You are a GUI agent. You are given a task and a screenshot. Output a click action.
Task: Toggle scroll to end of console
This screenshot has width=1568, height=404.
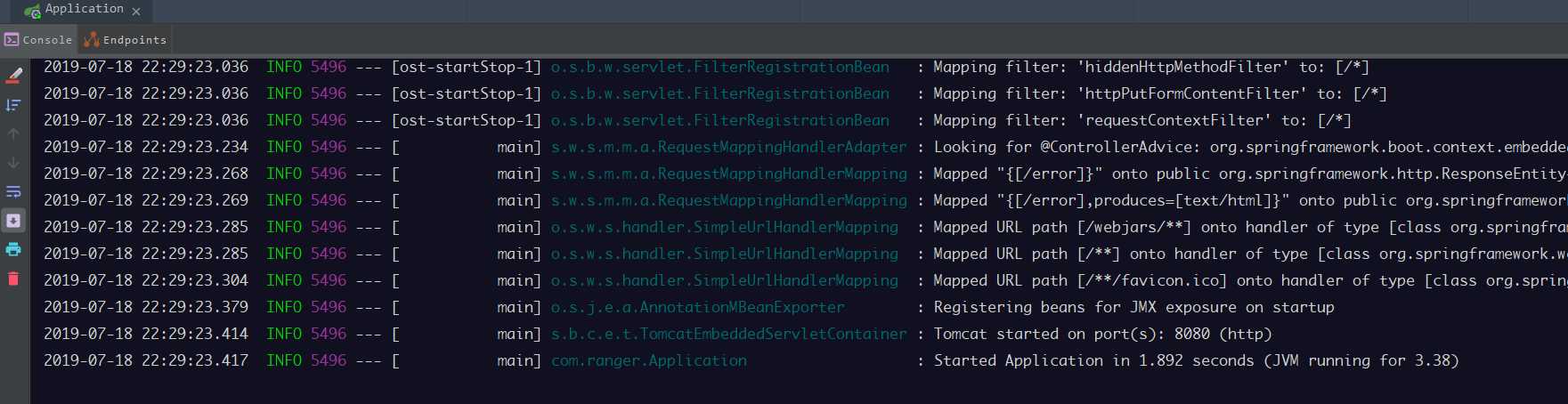click(x=13, y=221)
